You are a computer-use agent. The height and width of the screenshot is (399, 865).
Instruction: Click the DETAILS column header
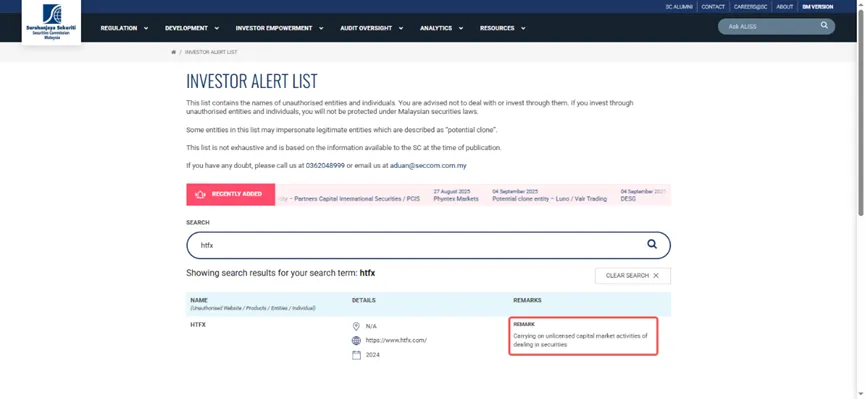tap(364, 300)
